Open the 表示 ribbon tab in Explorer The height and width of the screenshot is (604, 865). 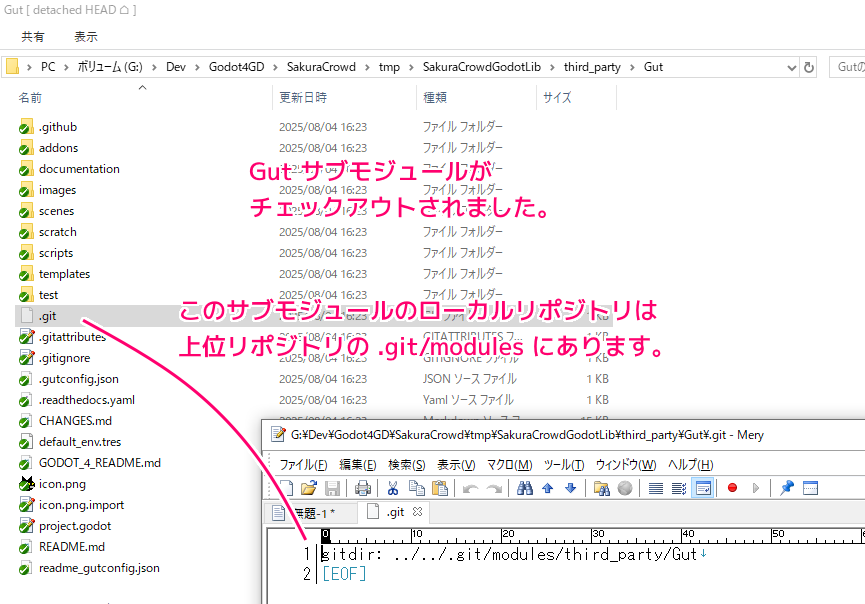click(x=85, y=36)
